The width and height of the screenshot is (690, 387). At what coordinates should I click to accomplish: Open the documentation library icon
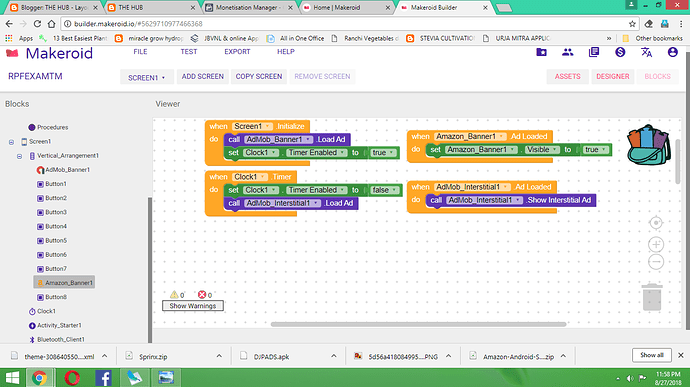[x=594, y=52]
